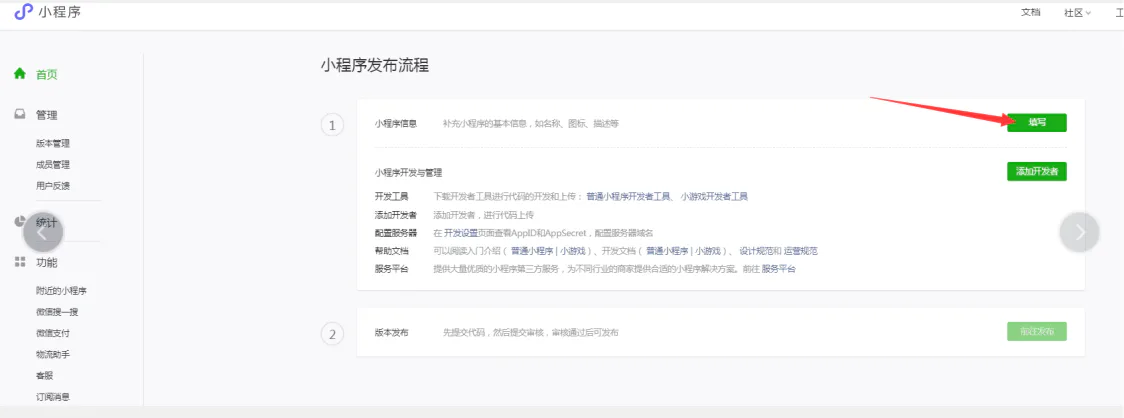Click the 版本发布 label
This screenshot has width=1124, height=418.
(x=391, y=333)
